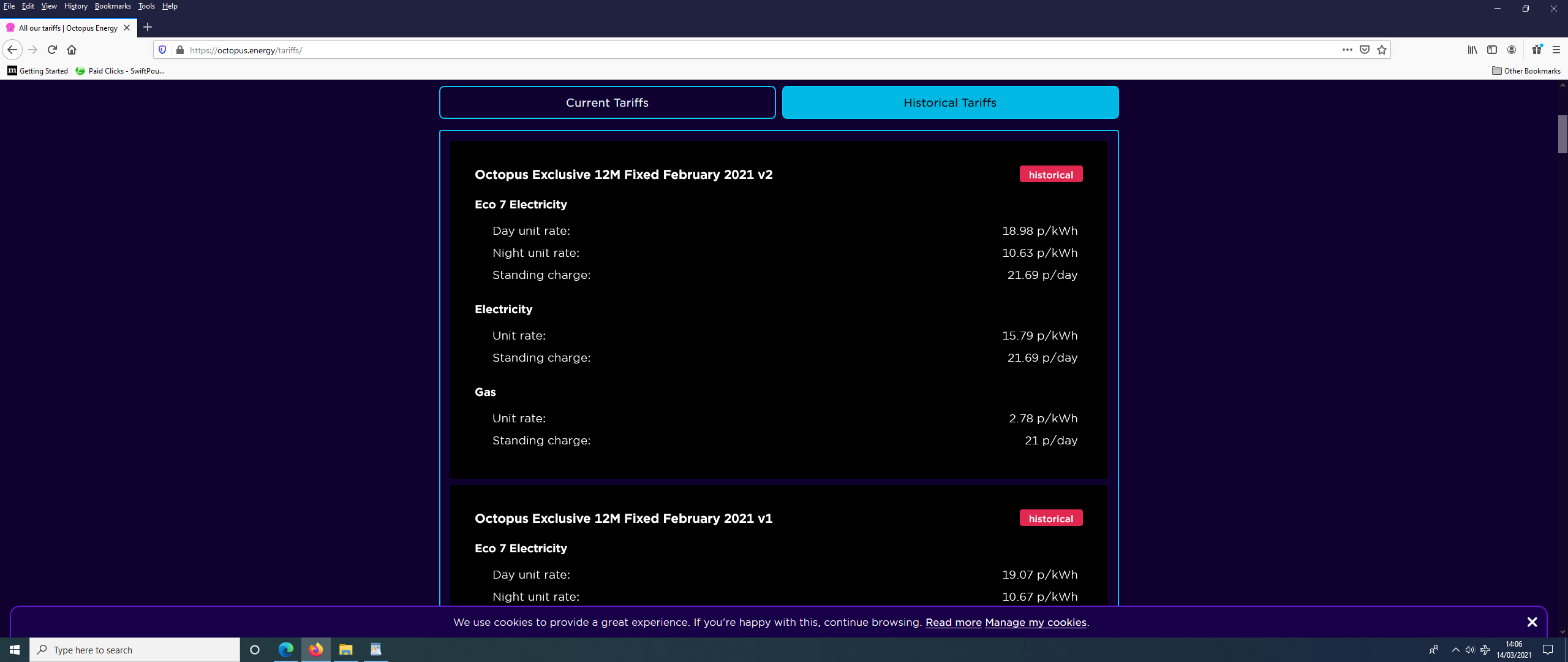Click the 15.79 p/kWh electricity unit rate

click(x=1039, y=336)
